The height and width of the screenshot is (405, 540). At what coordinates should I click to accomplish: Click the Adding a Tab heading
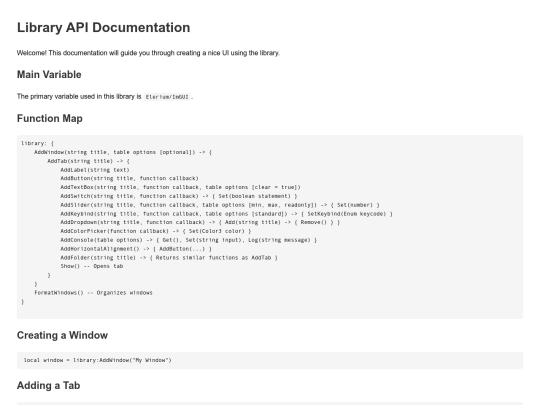[49, 385]
